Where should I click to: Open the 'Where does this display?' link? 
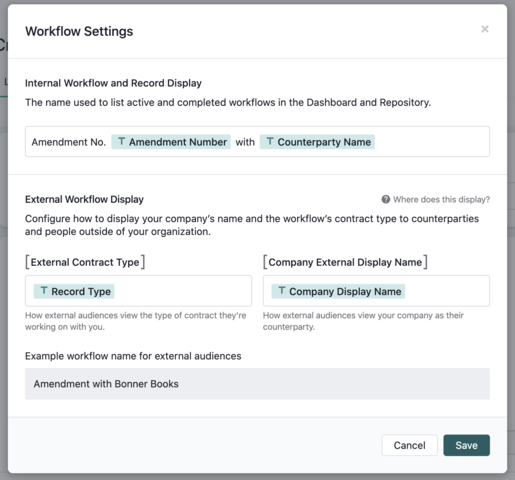pos(441,199)
